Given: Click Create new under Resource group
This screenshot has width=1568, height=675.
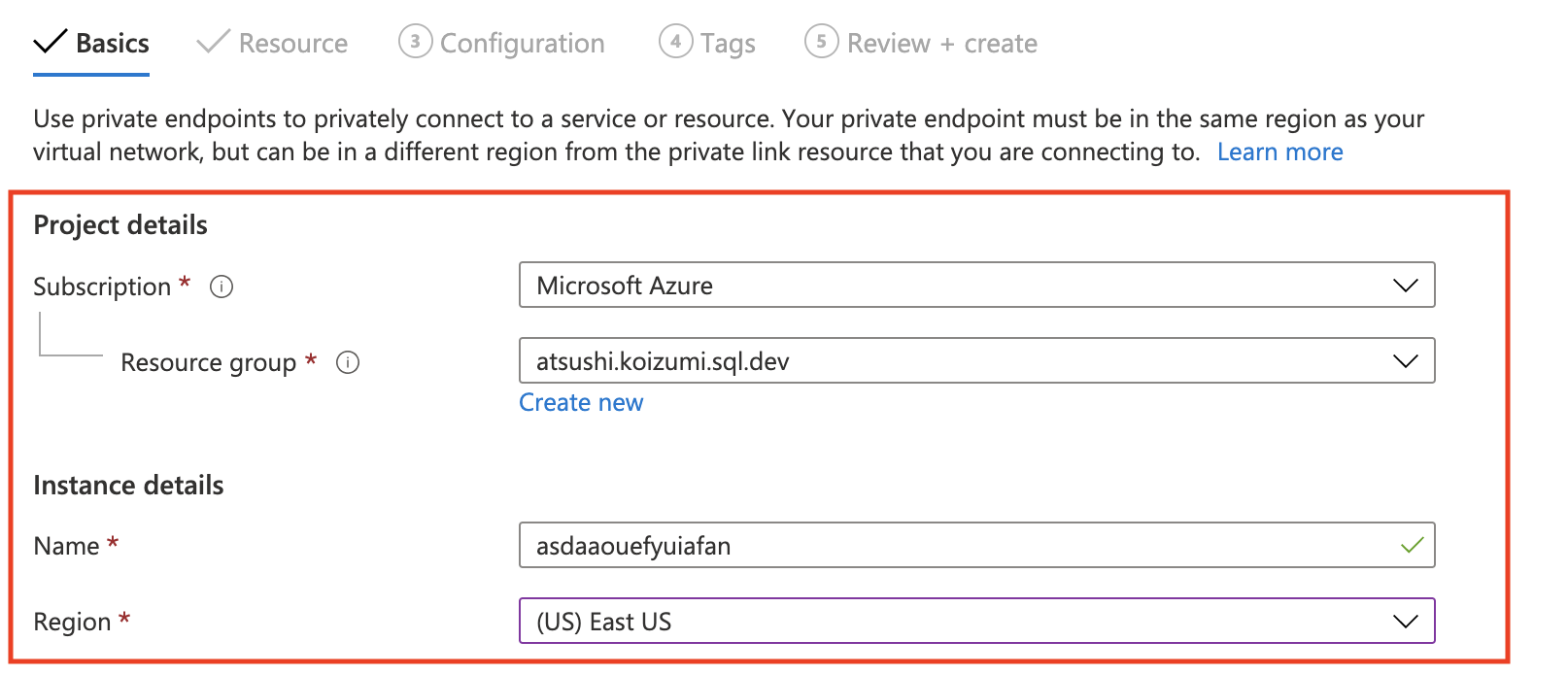Looking at the screenshot, I should tap(581, 403).
